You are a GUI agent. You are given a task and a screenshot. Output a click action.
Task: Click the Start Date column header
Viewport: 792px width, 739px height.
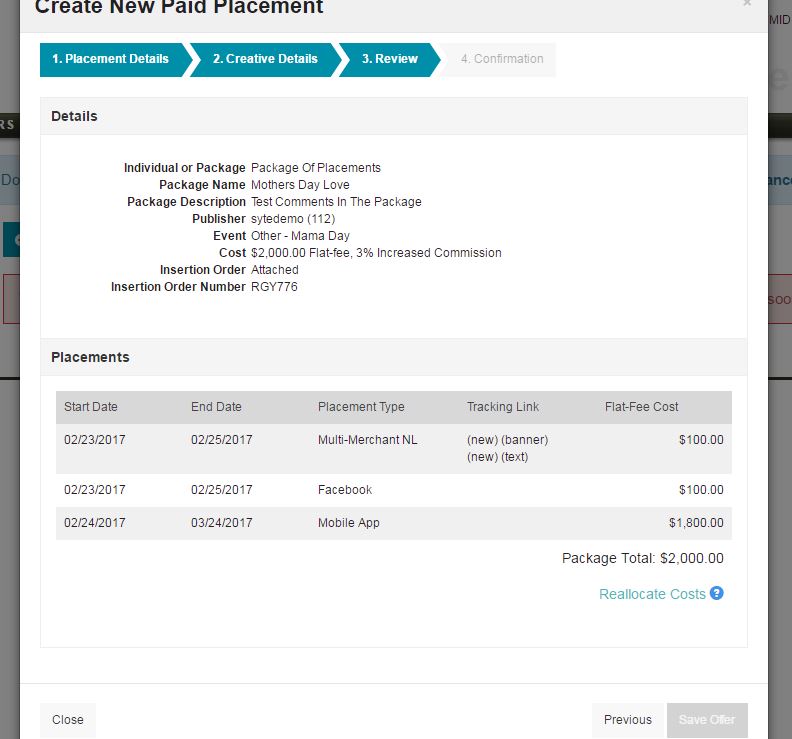pyautogui.click(x=91, y=407)
